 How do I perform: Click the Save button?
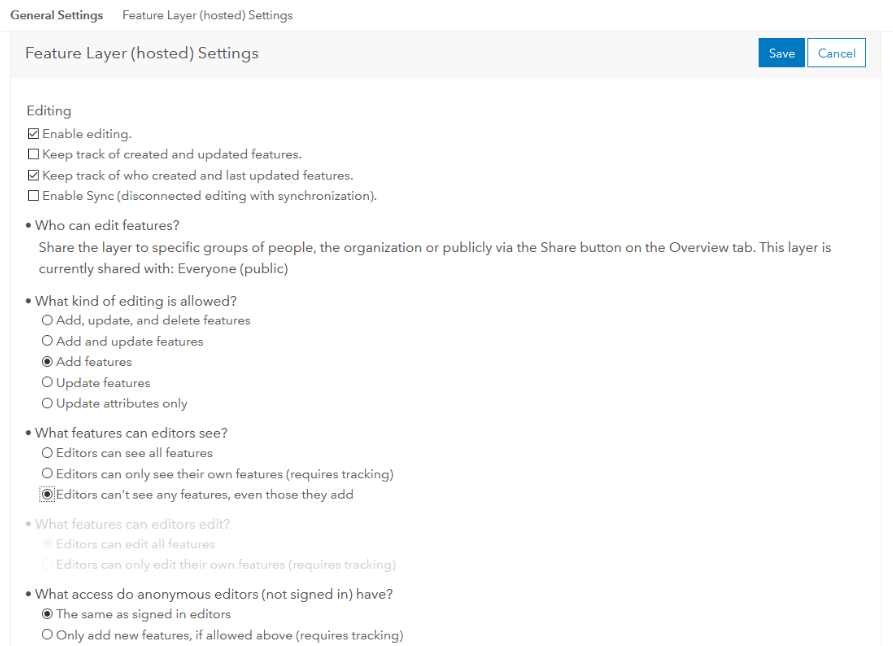tap(781, 54)
